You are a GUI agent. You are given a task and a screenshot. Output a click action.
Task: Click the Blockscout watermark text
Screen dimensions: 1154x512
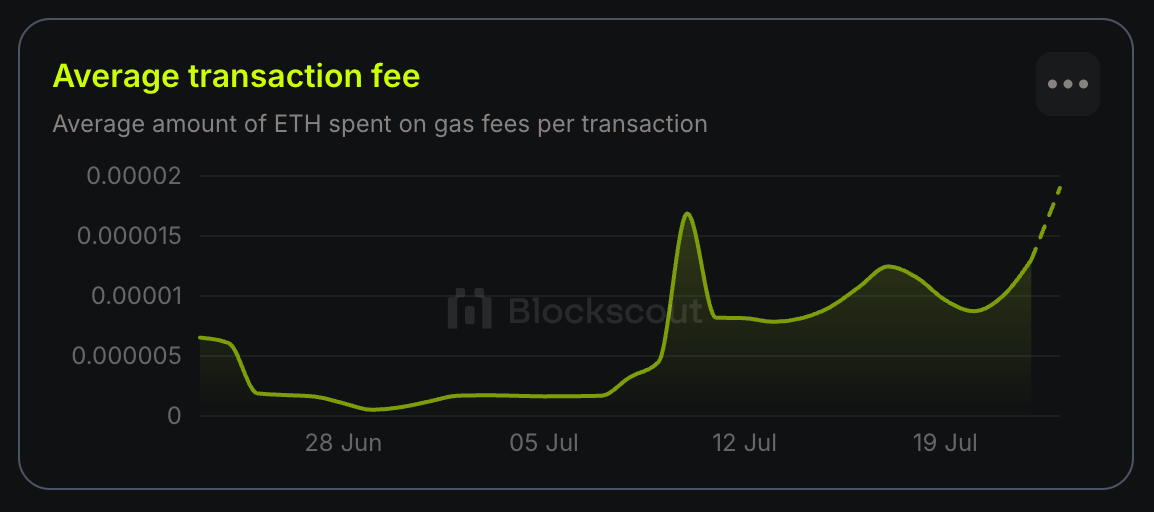click(x=605, y=310)
